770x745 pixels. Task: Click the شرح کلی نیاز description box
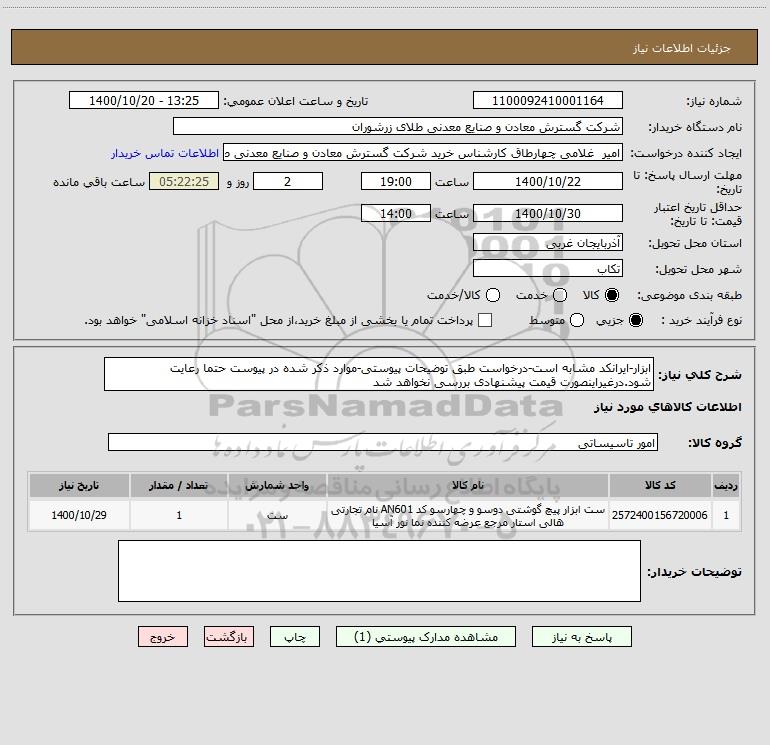coord(379,375)
